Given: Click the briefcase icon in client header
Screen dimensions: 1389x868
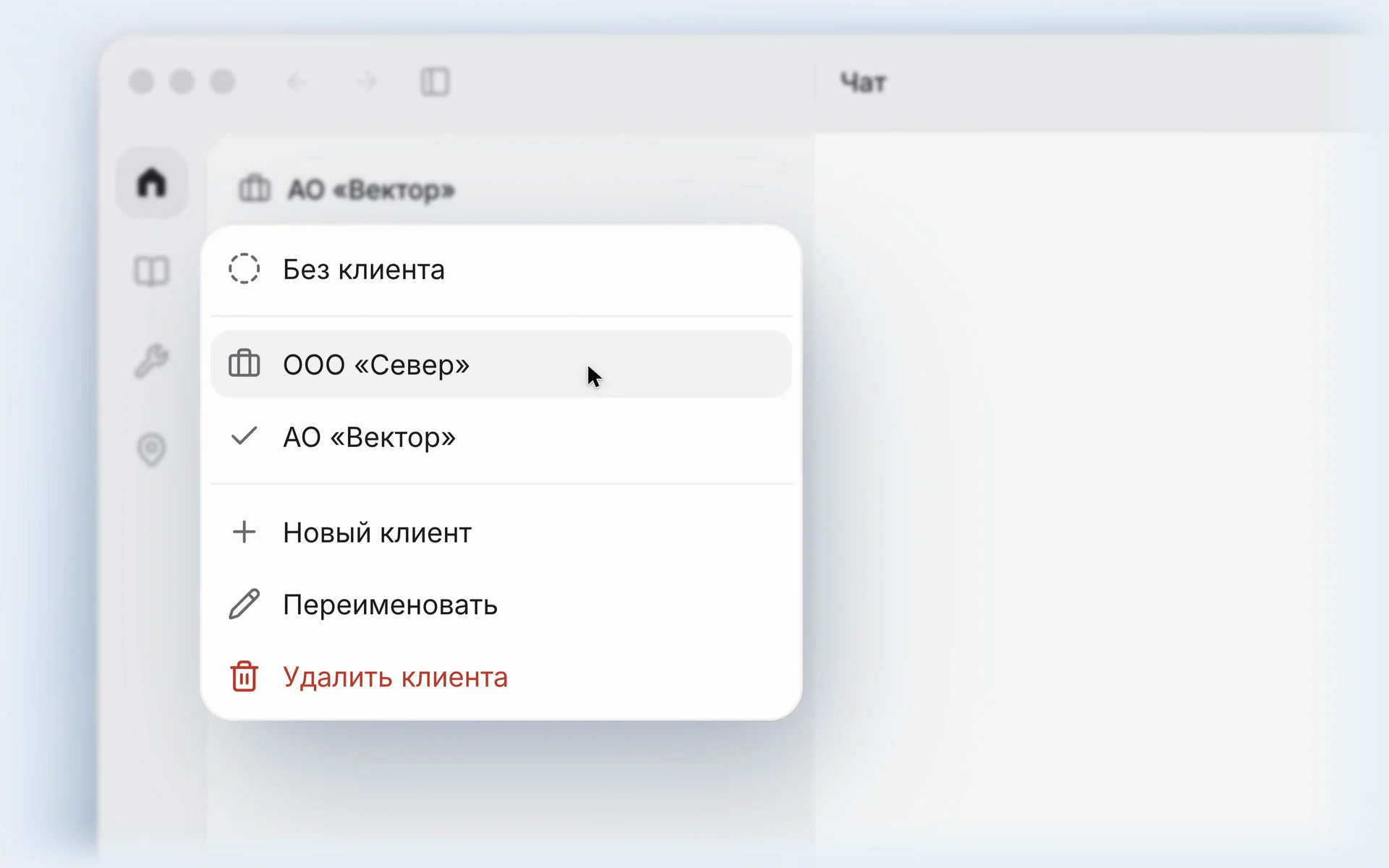Looking at the screenshot, I should (255, 188).
